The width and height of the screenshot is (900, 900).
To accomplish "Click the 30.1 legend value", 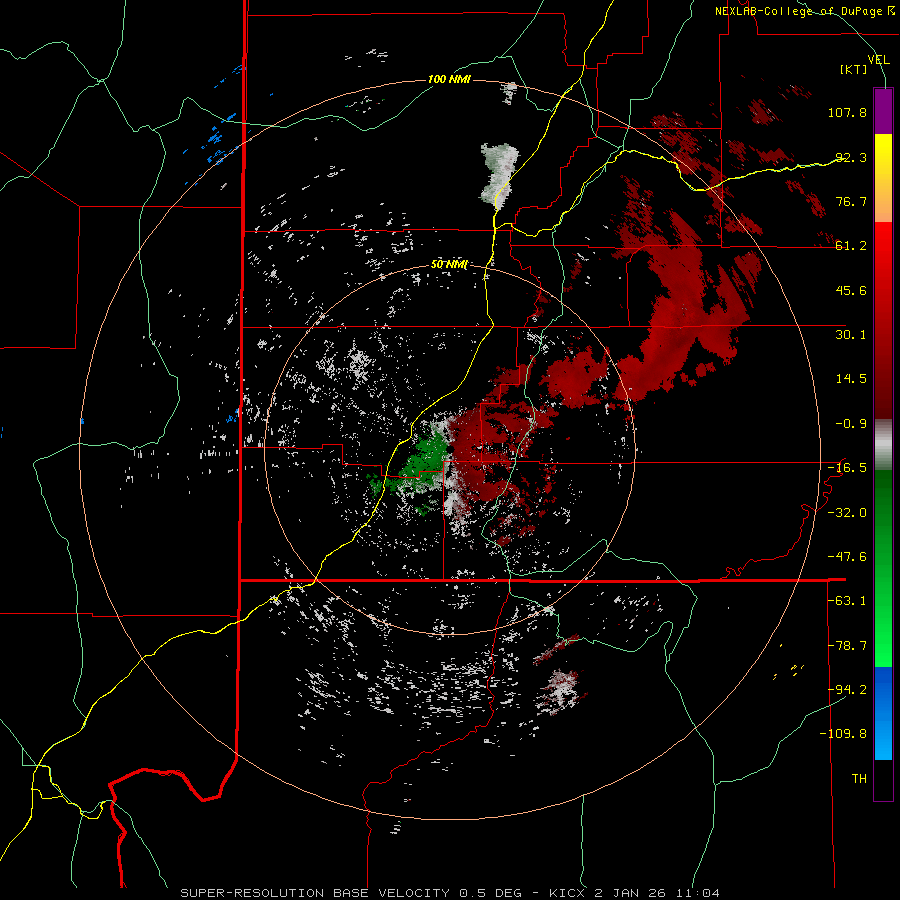I will (851, 335).
